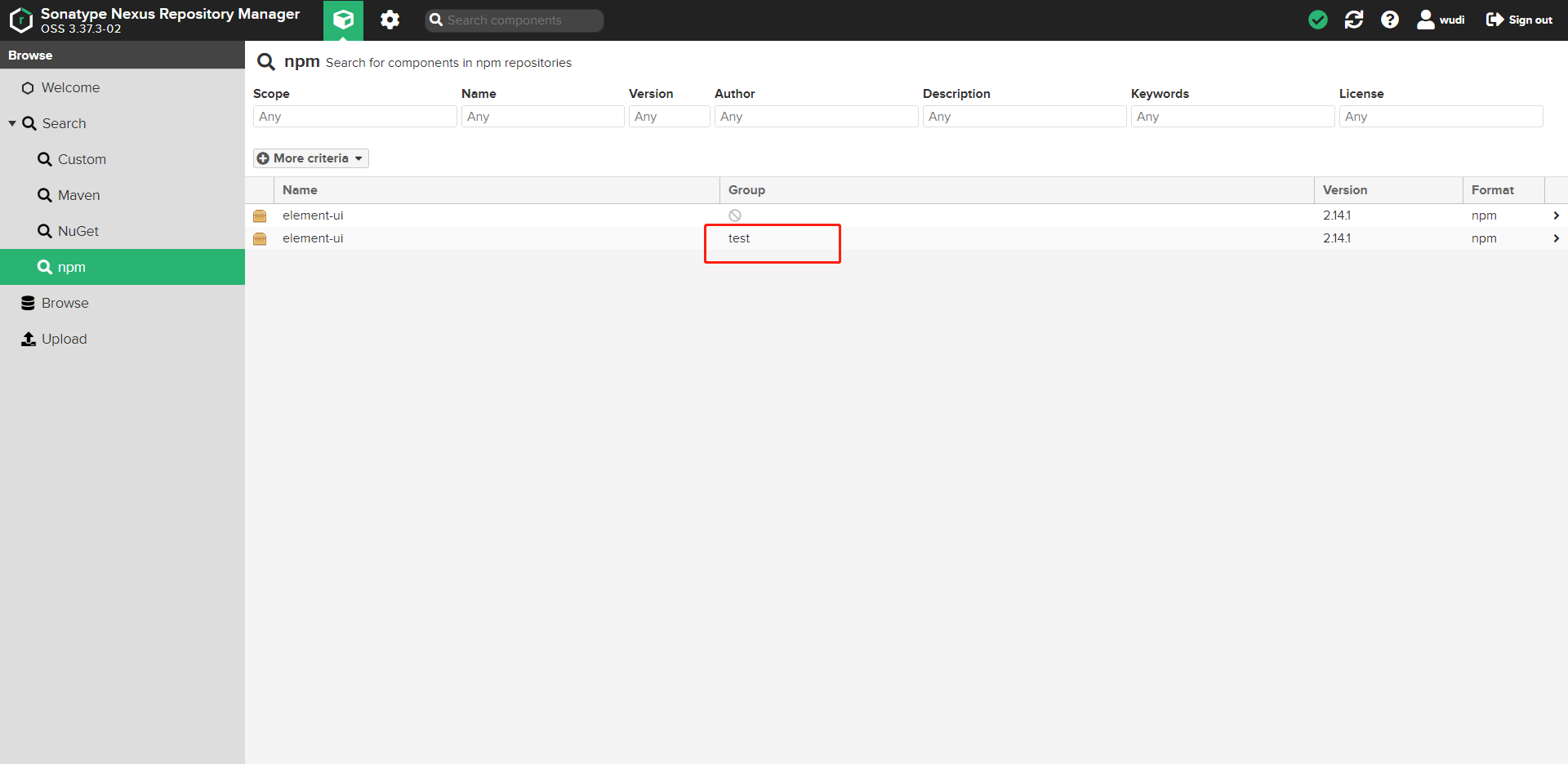The height and width of the screenshot is (764, 1568).
Task: Click the Browse database stack icon in the sidebar
Action: point(28,303)
